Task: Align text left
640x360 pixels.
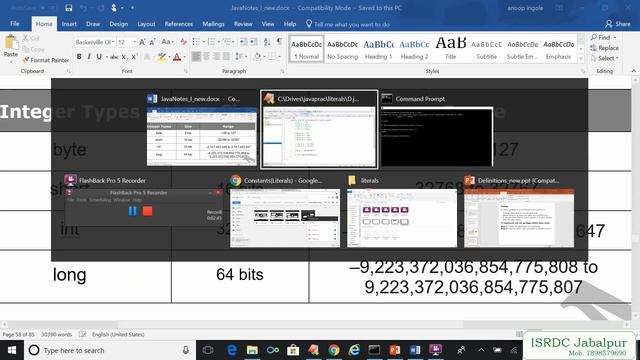Action: point(196,56)
